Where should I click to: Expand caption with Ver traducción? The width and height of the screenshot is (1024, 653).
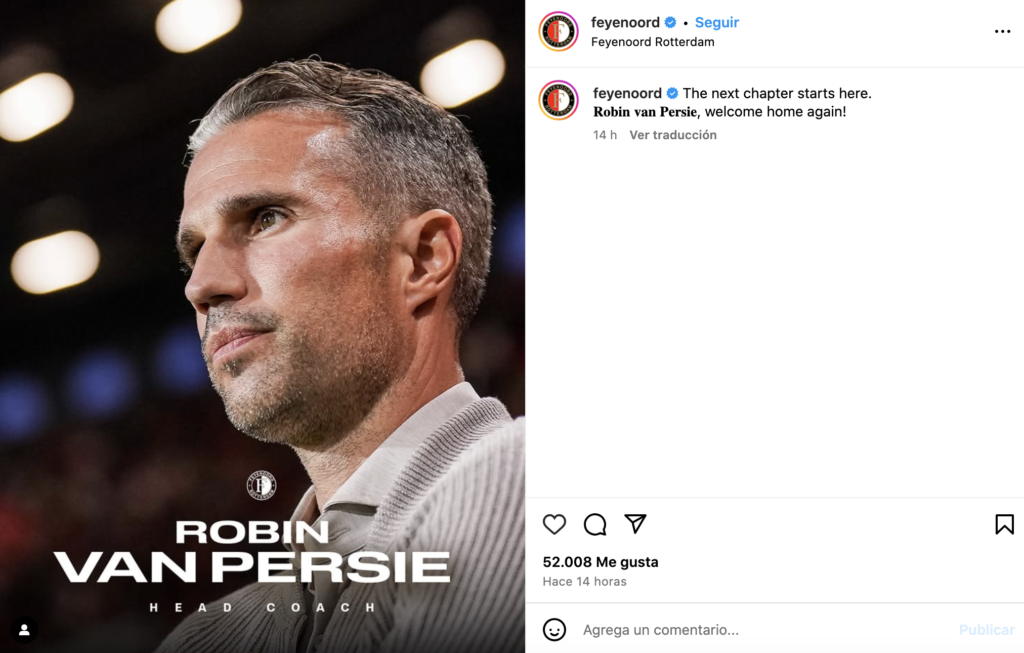672,135
